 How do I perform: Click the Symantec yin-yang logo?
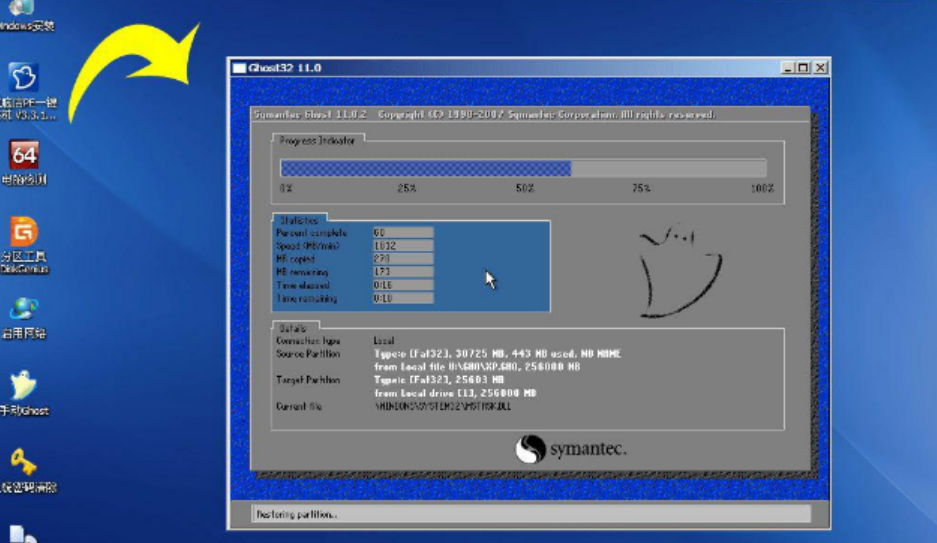point(530,449)
